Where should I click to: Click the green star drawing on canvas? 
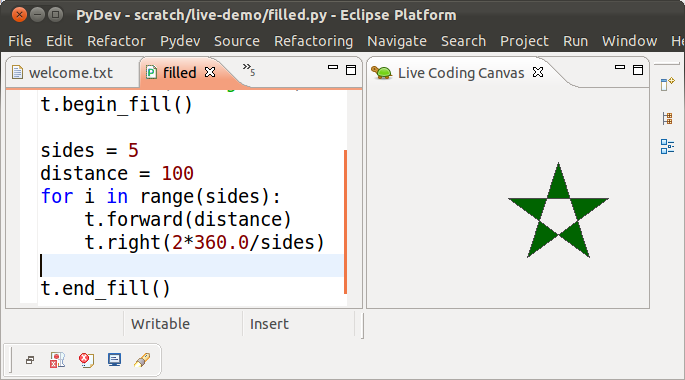(x=558, y=211)
